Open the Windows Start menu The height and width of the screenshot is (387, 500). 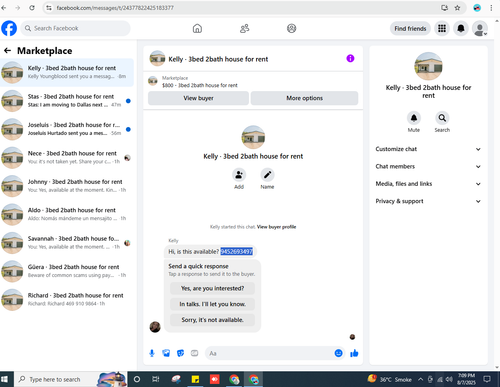pos(5,379)
